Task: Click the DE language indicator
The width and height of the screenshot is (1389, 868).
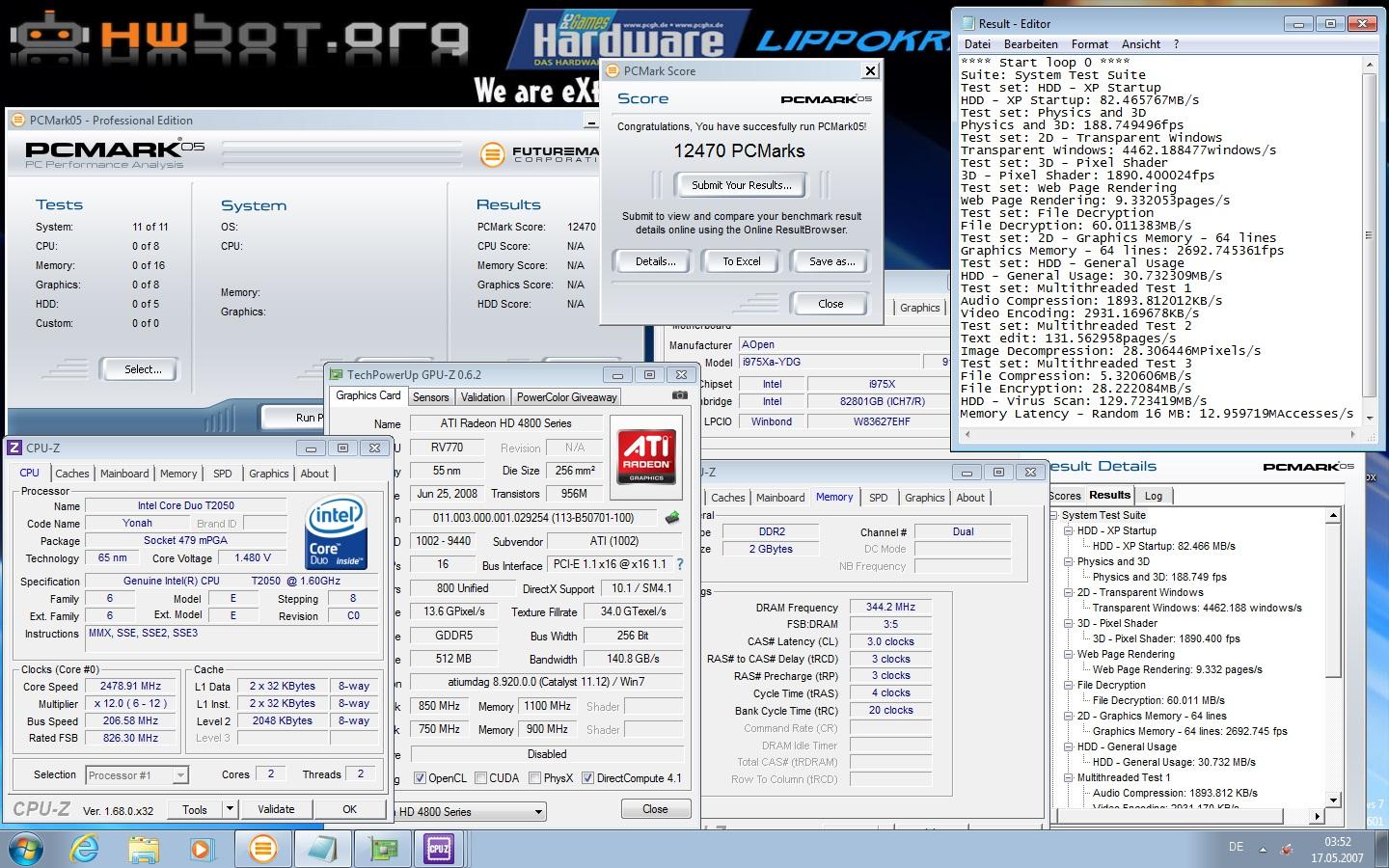Action: point(1236,847)
